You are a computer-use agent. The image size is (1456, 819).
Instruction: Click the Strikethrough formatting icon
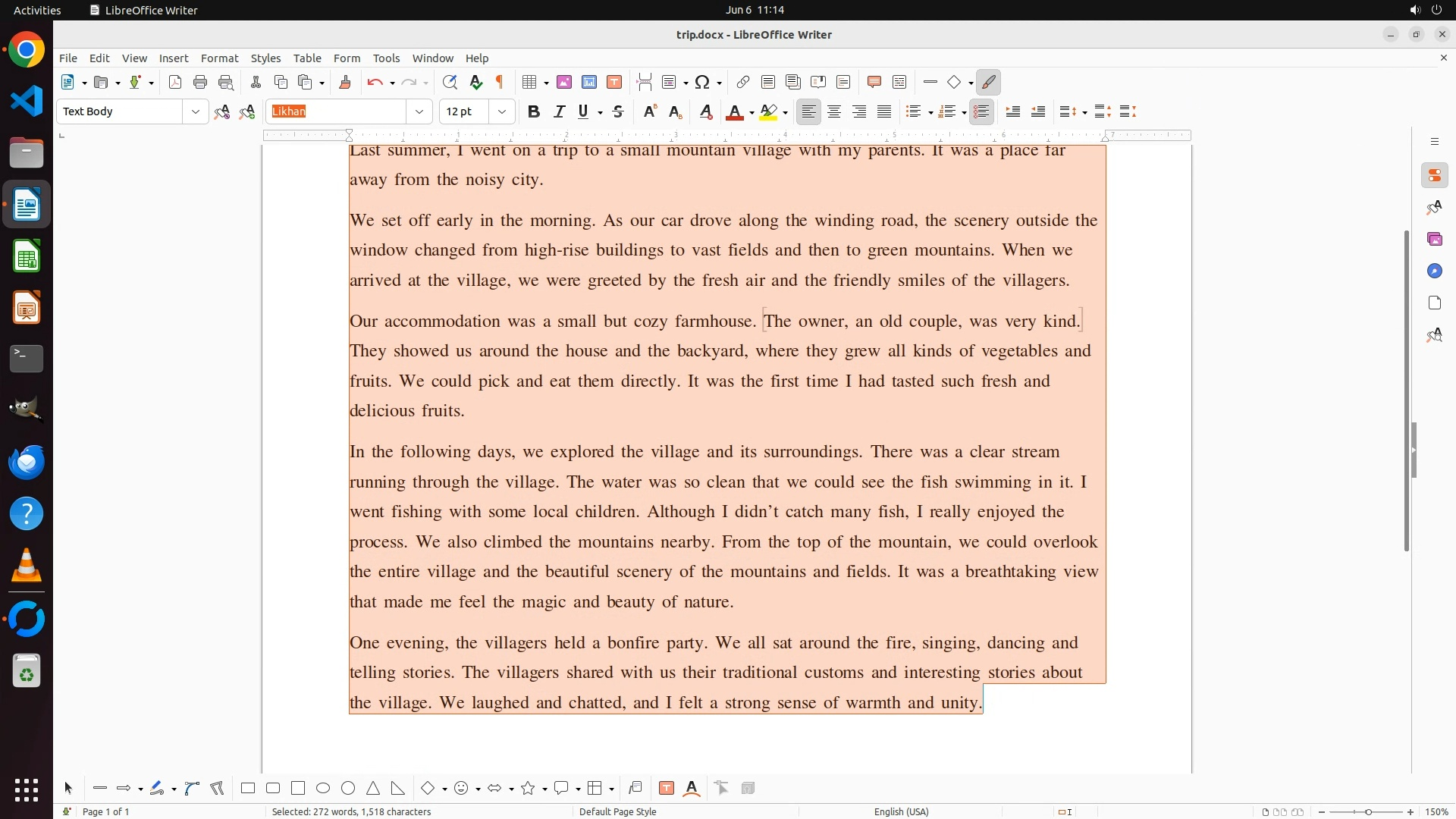[618, 112]
